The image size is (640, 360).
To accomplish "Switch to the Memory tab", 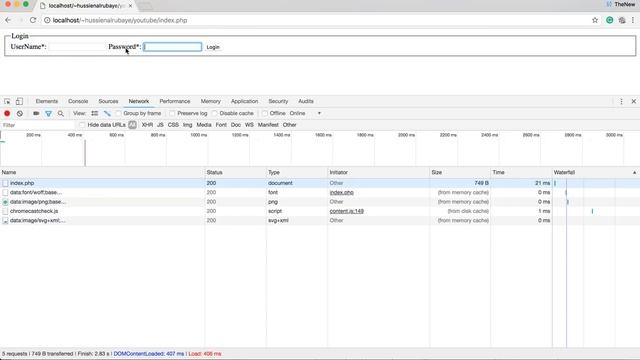I will click(x=211, y=101).
